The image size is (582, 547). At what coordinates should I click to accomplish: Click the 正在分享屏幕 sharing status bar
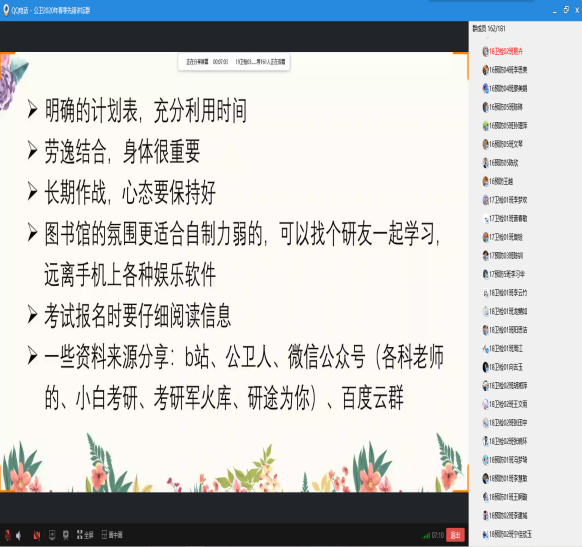(234, 62)
